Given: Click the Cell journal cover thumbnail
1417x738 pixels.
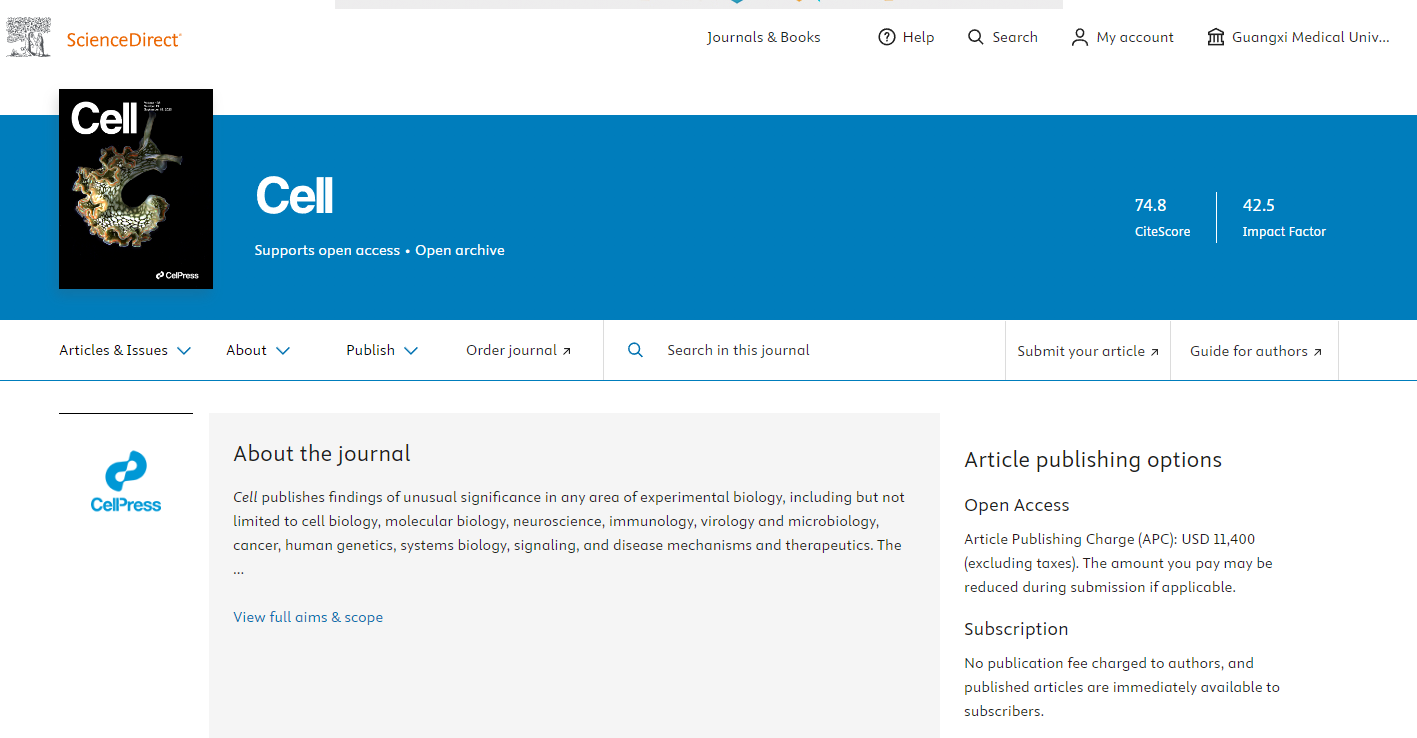Looking at the screenshot, I should point(136,189).
